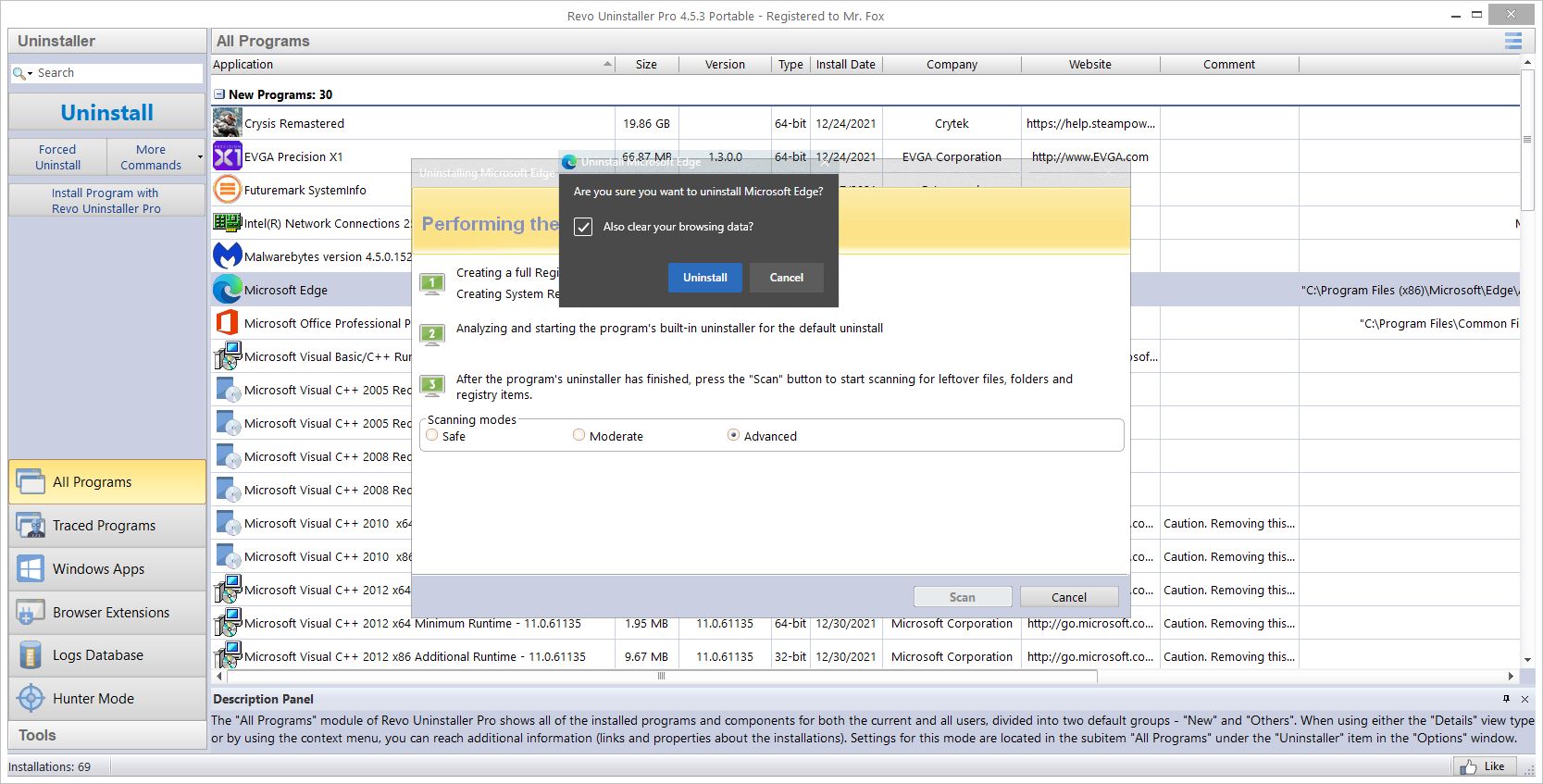Select the Safe scanning mode
1543x784 pixels.
(x=432, y=435)
